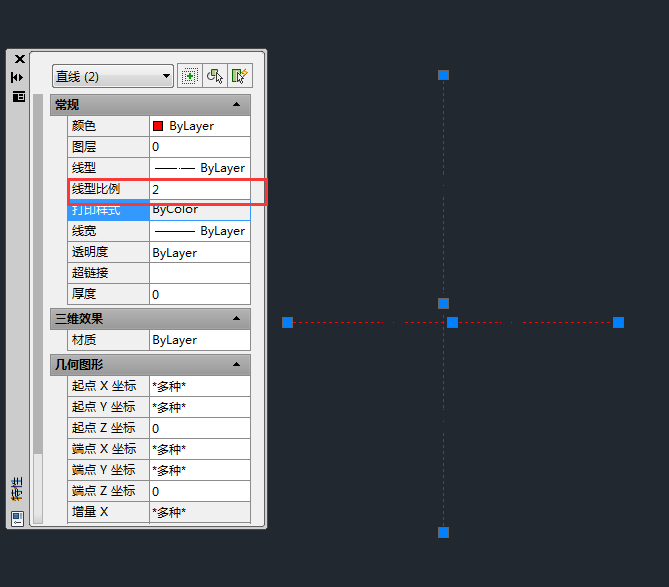The image size is (669, 587).
Task: Open the 直线 (2) object type dropdown
Action: (x=113, y=76)
